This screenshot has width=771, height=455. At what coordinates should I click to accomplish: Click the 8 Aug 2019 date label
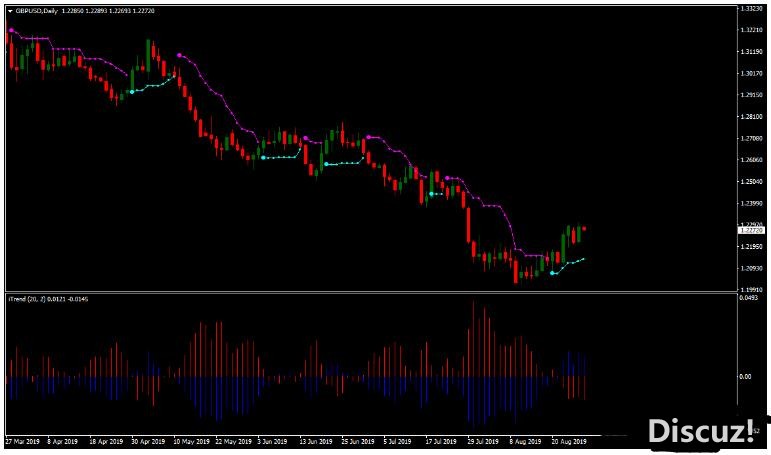(x=526, y=442)
